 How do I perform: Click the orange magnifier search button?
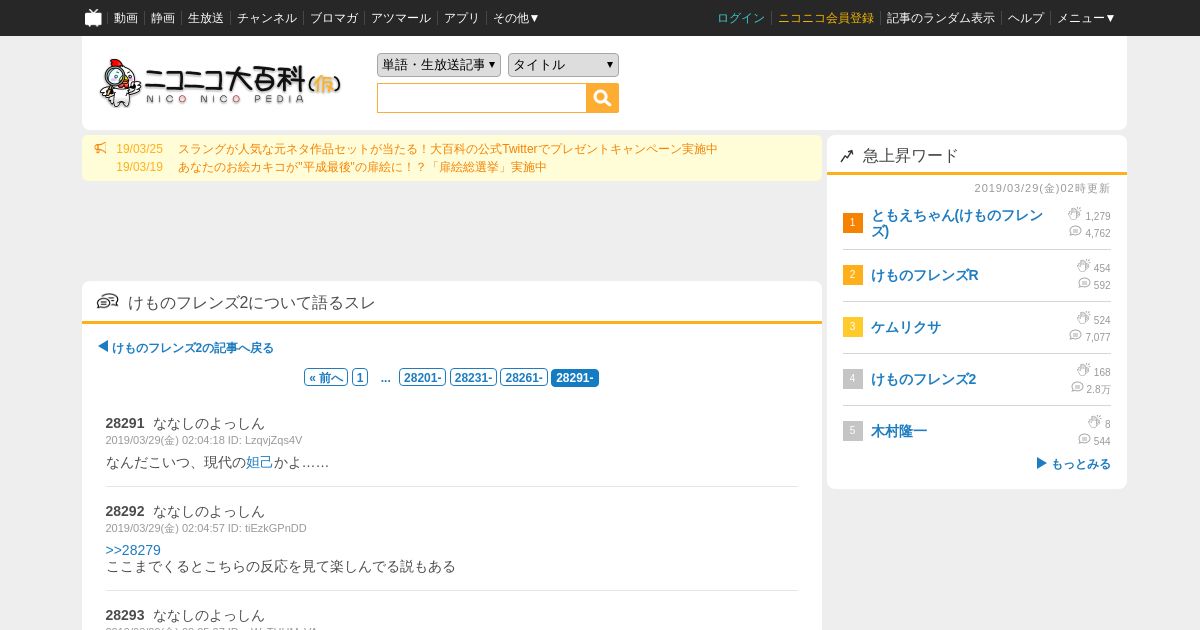point(602,98)
